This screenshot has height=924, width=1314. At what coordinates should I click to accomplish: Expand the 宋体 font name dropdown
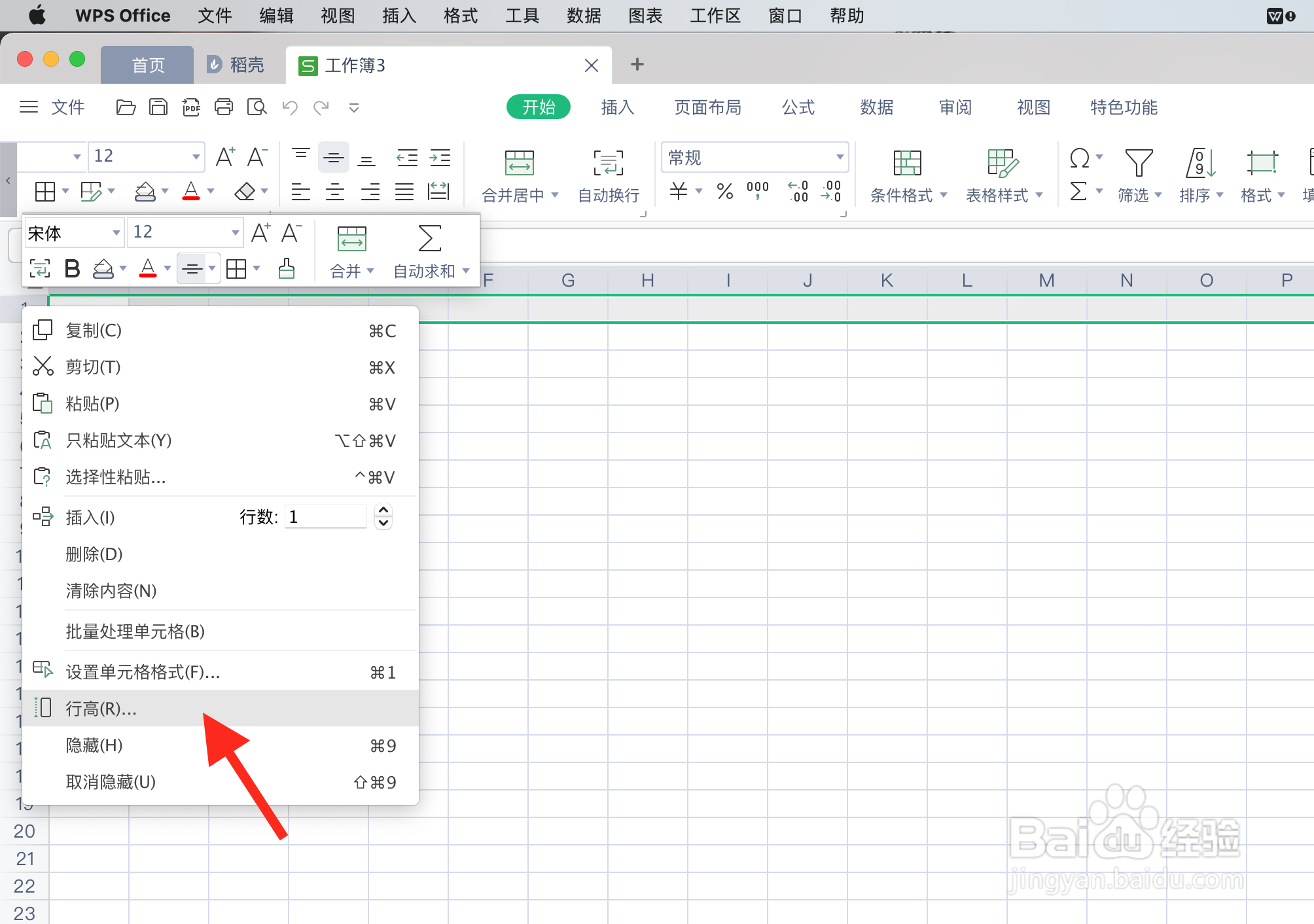coord(116,232)
